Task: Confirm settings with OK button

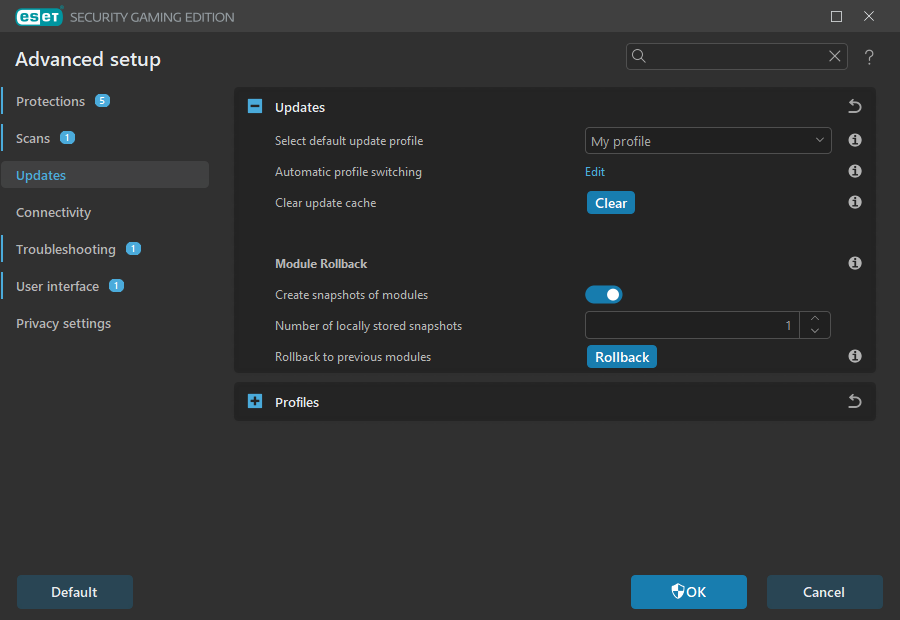Action: (x=689, y=592)
